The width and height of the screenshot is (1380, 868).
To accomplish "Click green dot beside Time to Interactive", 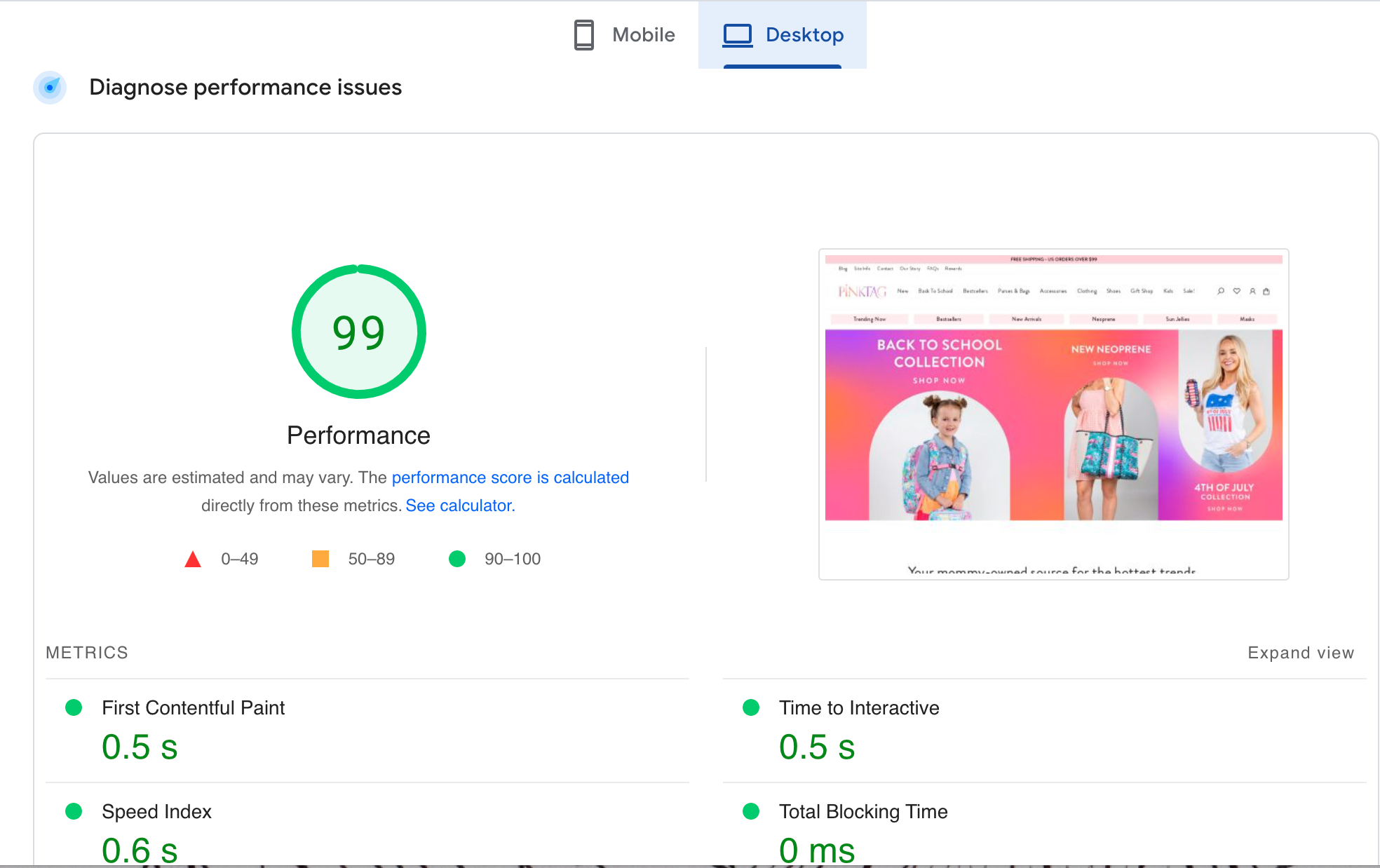I will tap(751, 707).
